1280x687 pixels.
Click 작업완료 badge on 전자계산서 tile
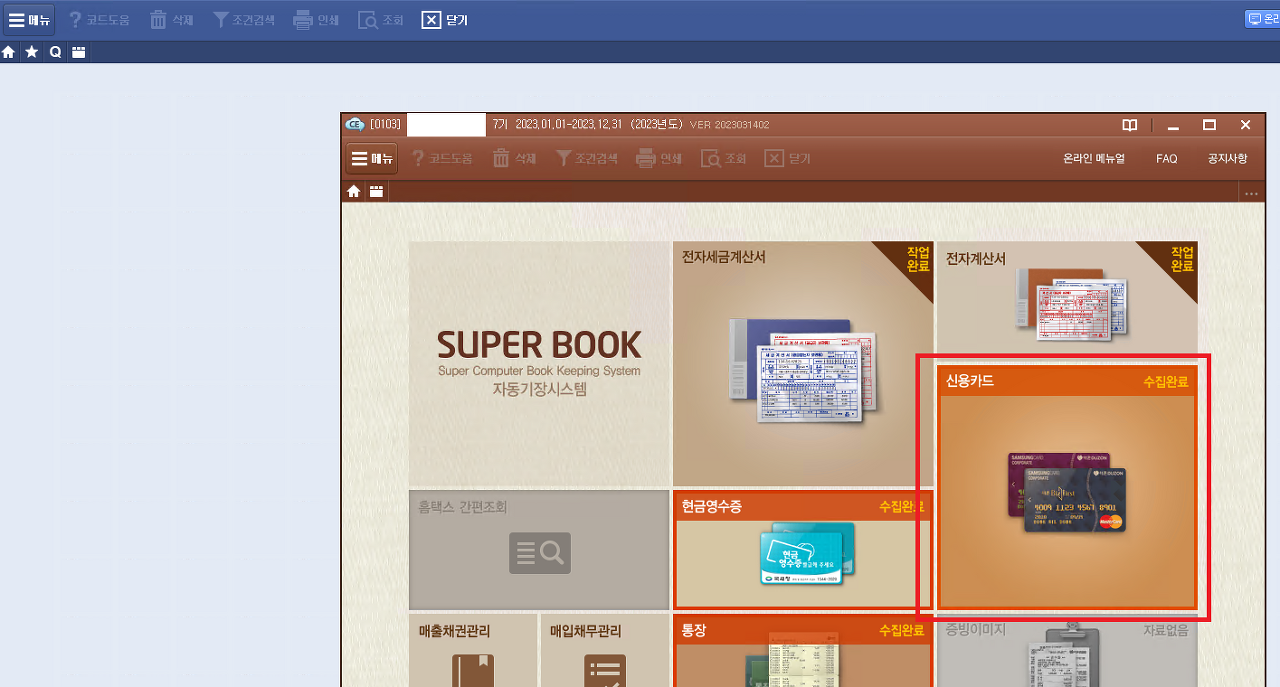(1181, 259)
